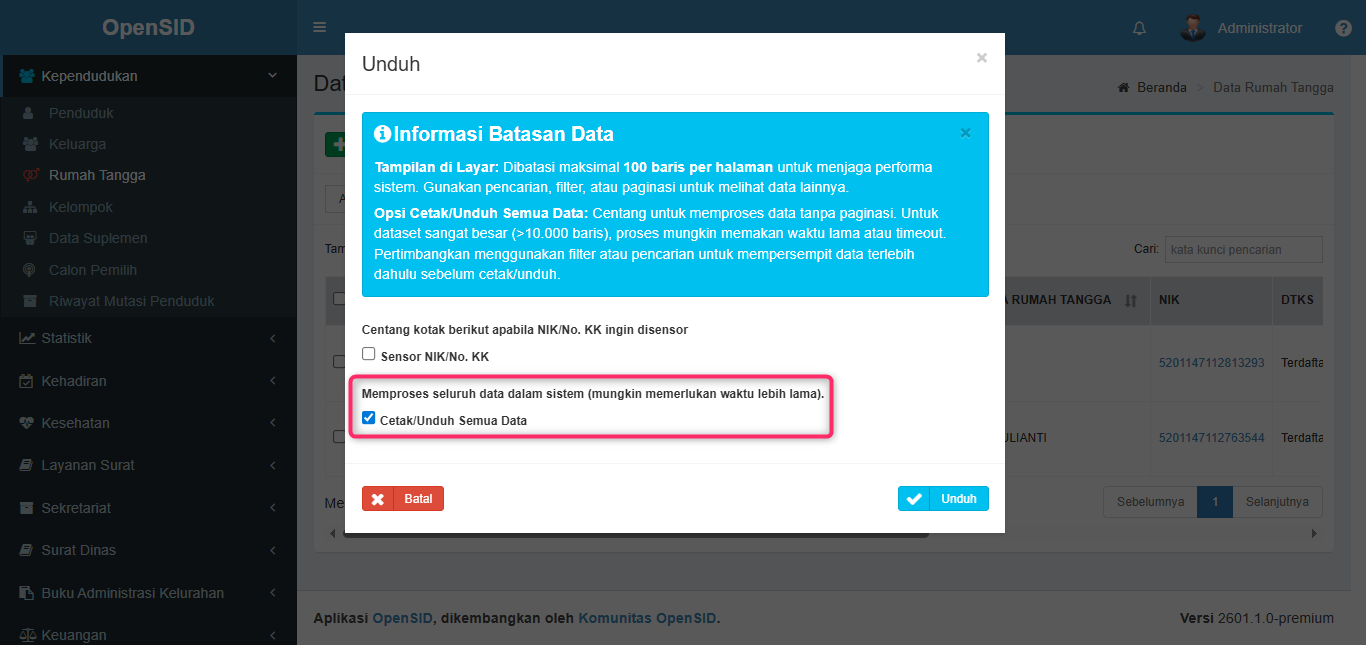Screen dimensions: 1366x645
Task: Click the Rumah Tangga sidebar icon
Action: pyautogui.click(x=30, y=175)
